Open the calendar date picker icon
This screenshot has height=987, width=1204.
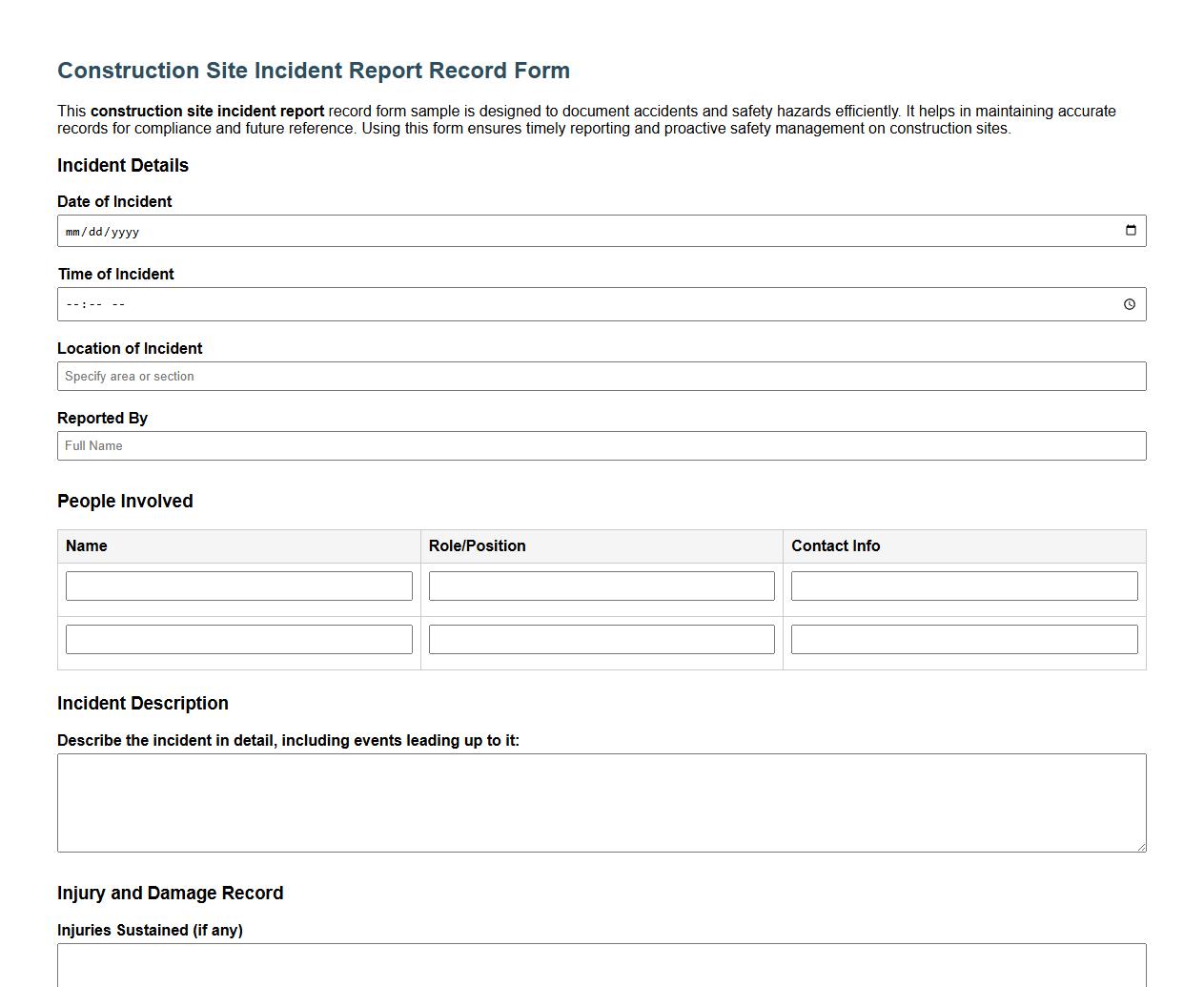1130,230
